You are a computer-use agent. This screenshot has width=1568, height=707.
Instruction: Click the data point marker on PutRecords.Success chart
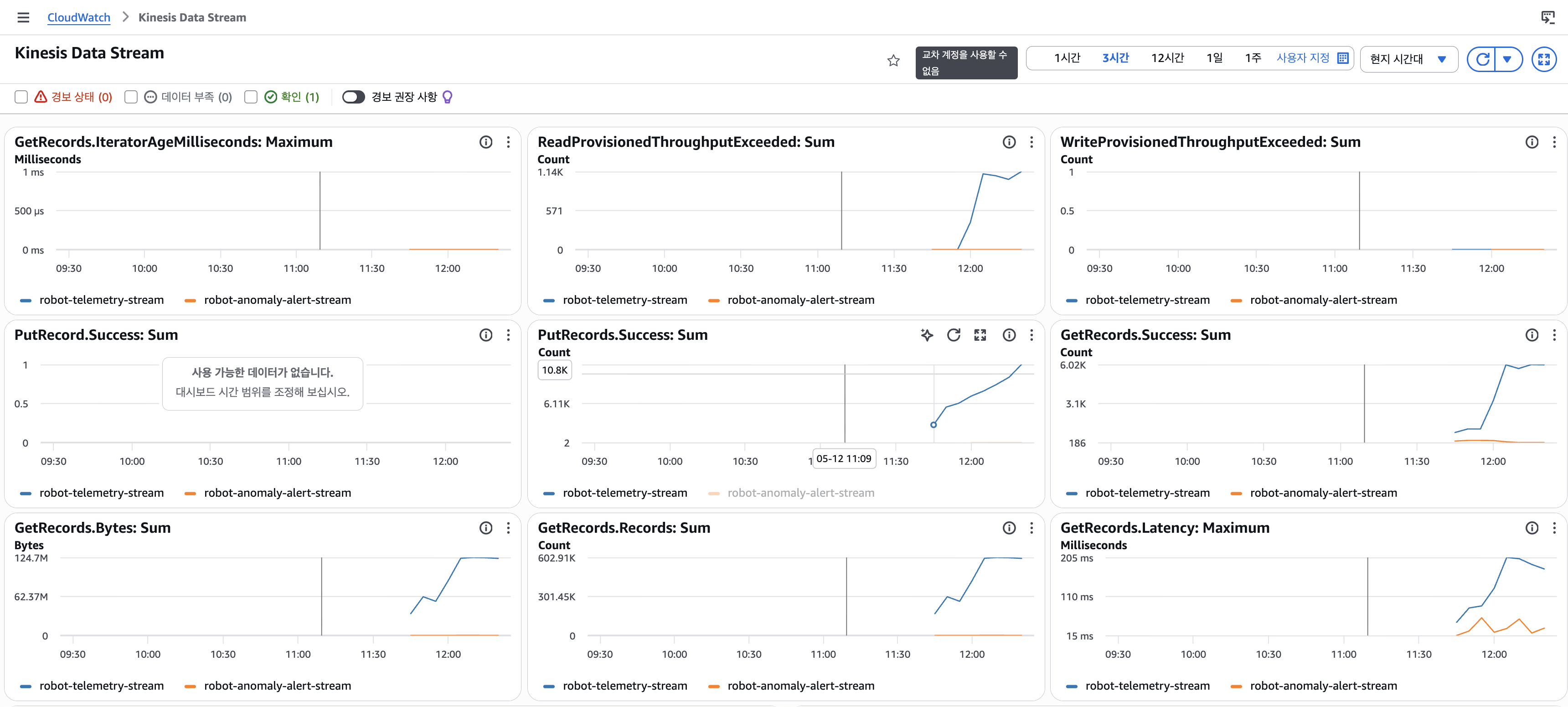tap(933, 425)
